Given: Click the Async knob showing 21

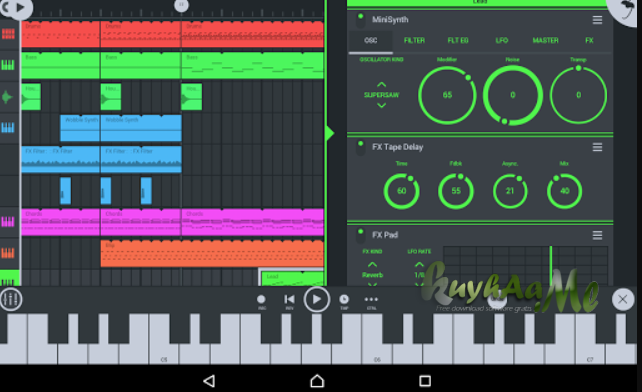Looking at the screenshot, I should 510,191.
